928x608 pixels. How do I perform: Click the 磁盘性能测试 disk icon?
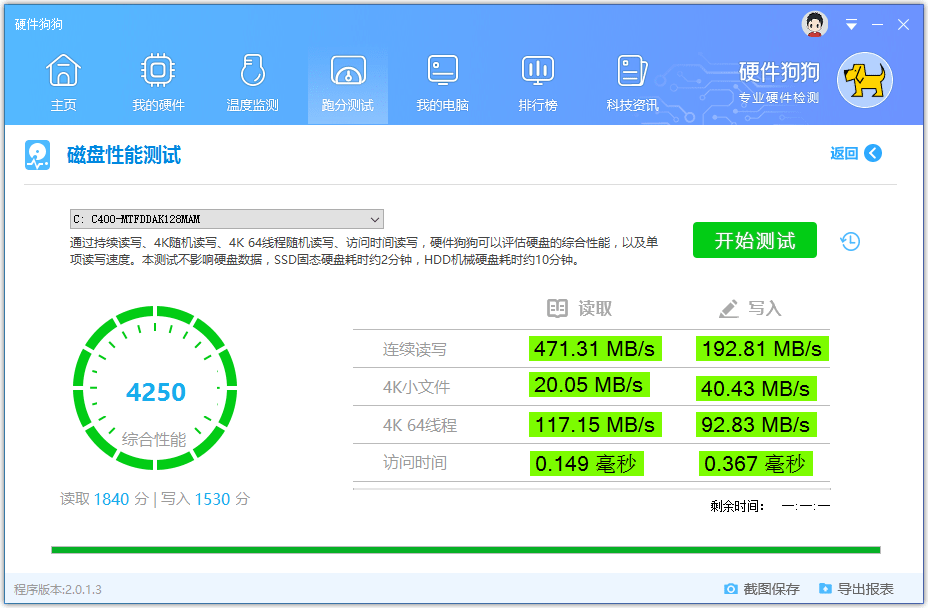click(38, 155)
